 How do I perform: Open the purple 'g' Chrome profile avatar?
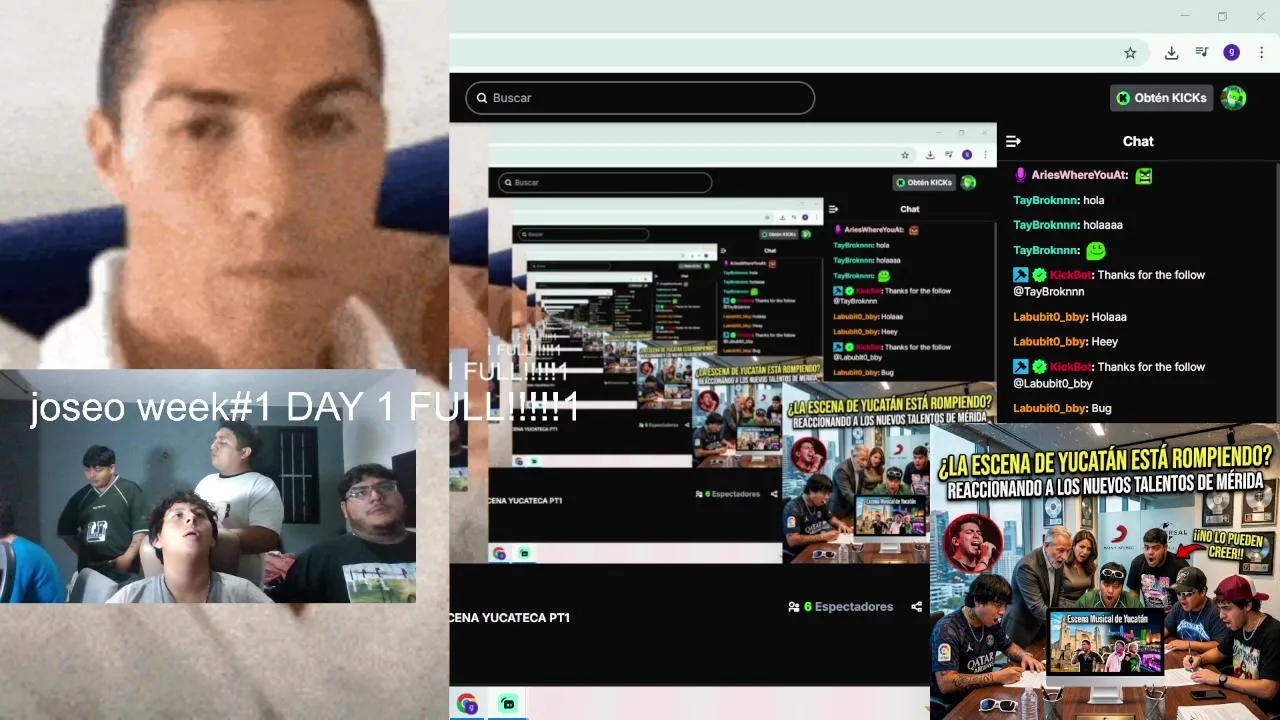(1232, 53)
